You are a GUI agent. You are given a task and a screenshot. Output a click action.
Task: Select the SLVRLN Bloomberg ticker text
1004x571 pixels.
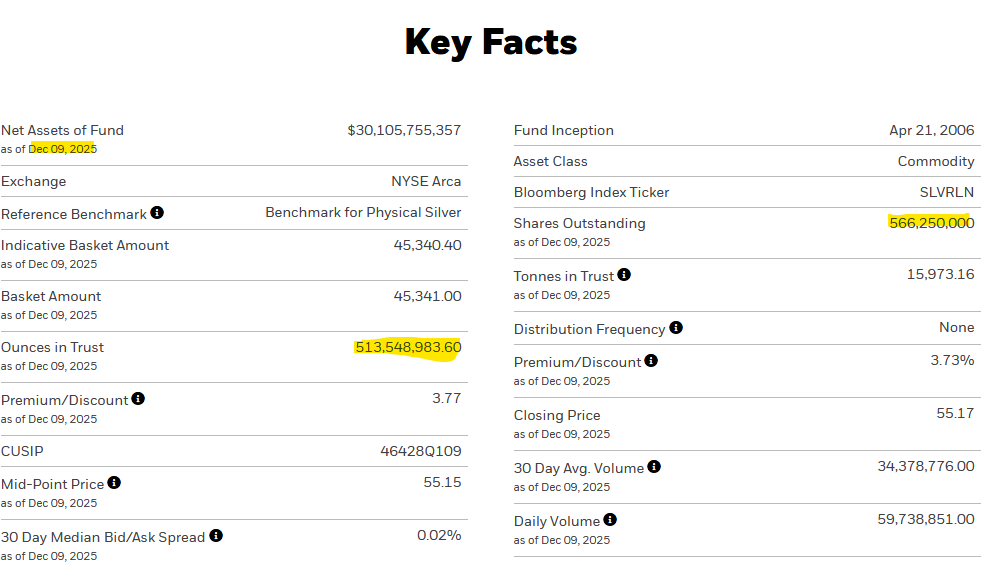[946, 192]
